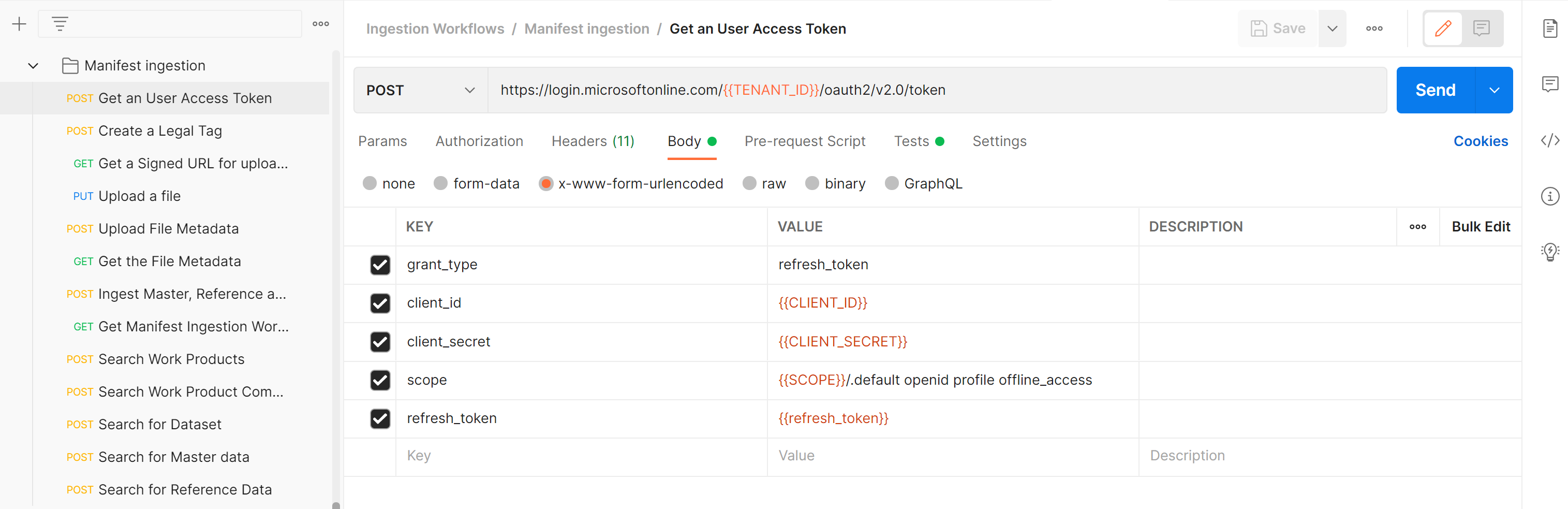Open the Pre-request Script tab

(x=804, y=141)
